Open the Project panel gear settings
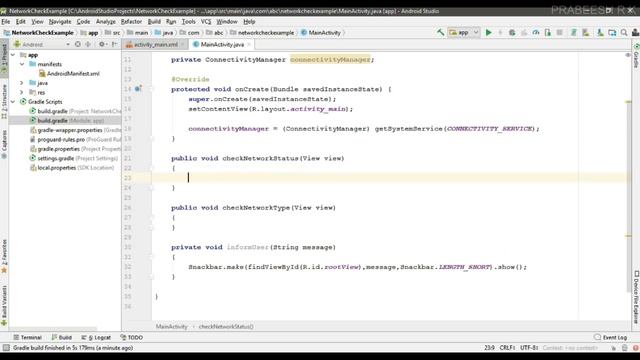This screenshot has width=640, height=360. [x=102, y=44]
